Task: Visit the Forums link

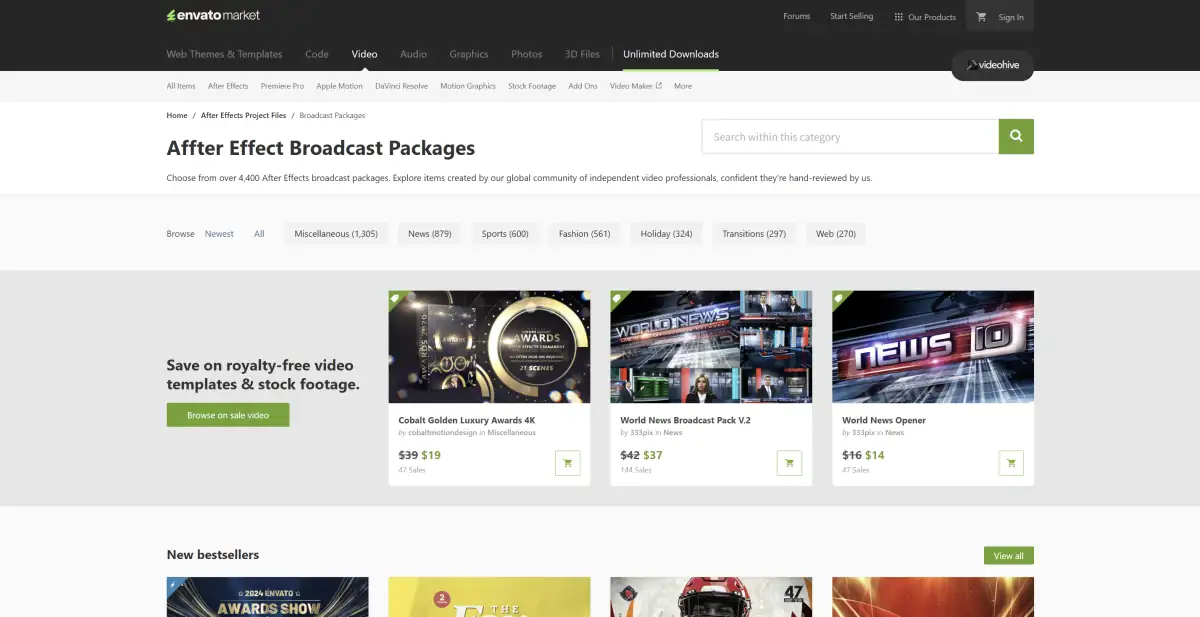Action: (x=796, y=17)
